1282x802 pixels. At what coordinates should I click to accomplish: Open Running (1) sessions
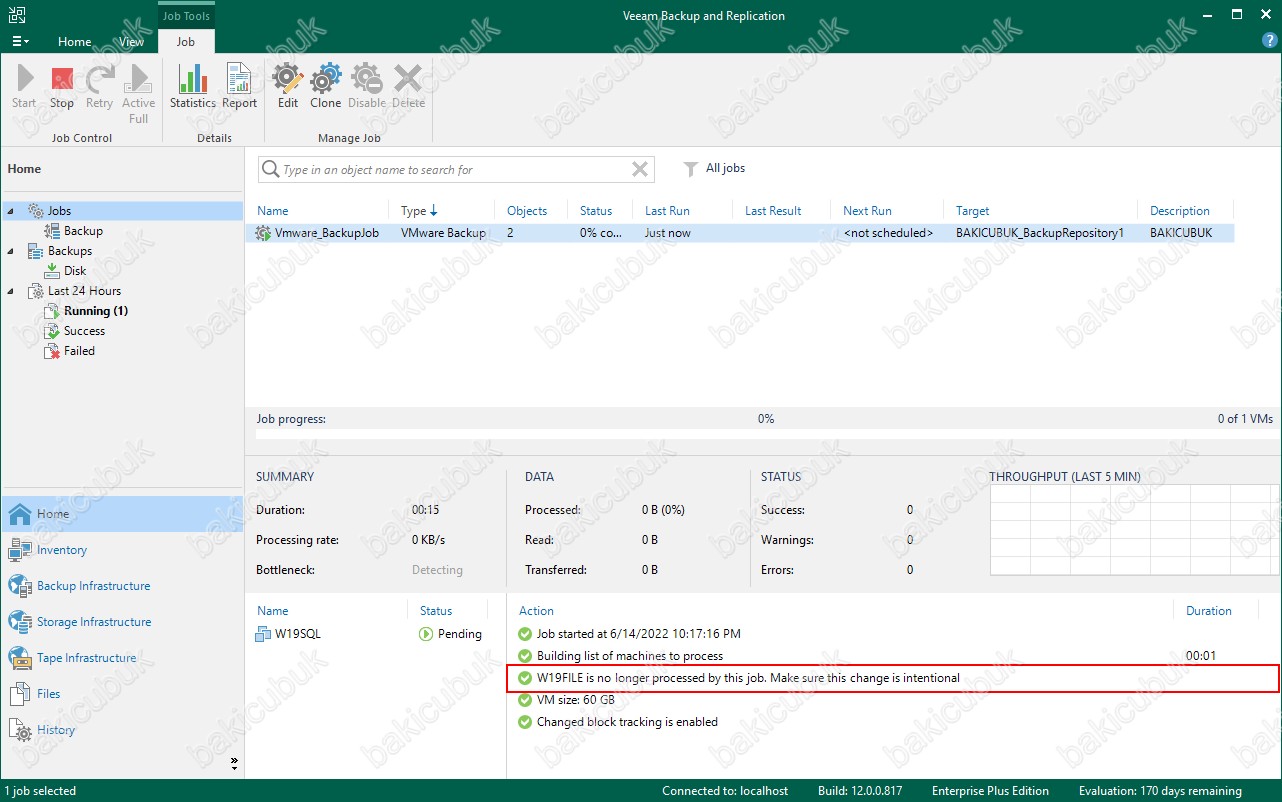click(x=96, y=311)
